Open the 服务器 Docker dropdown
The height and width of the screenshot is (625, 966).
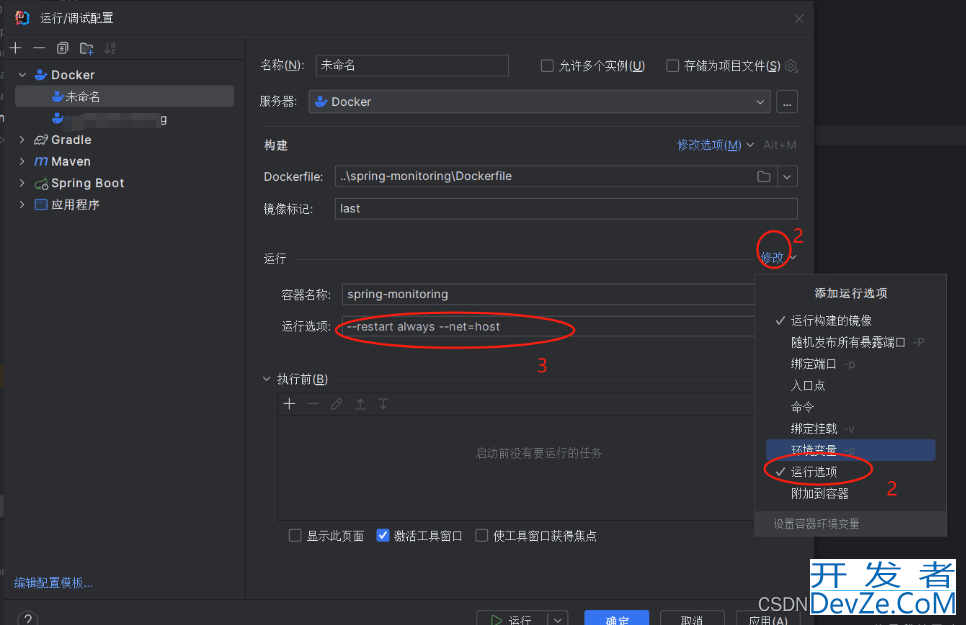click(x=540, y=102)
